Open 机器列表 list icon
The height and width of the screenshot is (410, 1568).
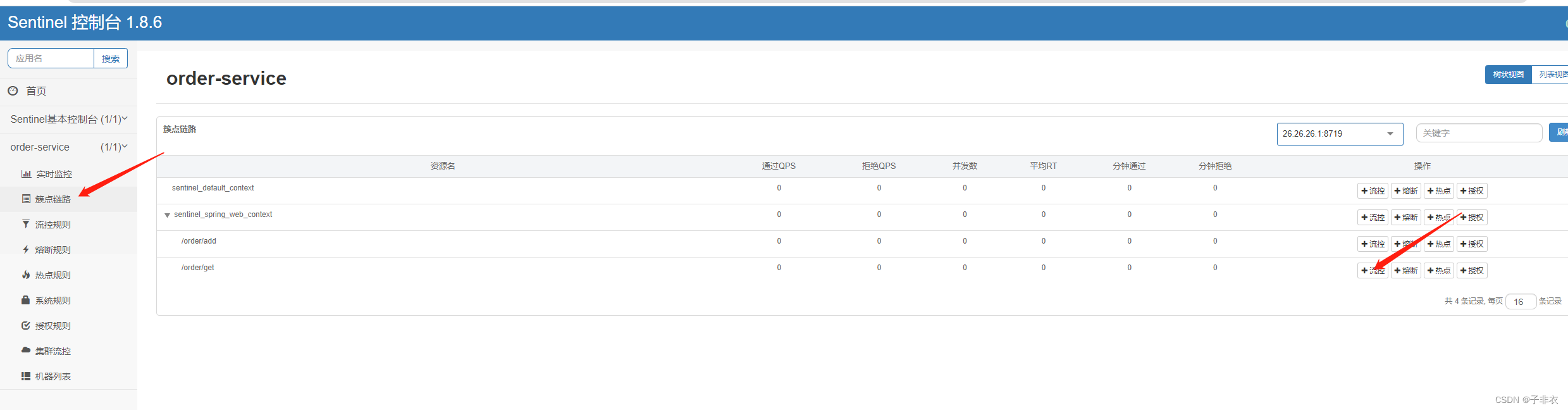point(26,376)
